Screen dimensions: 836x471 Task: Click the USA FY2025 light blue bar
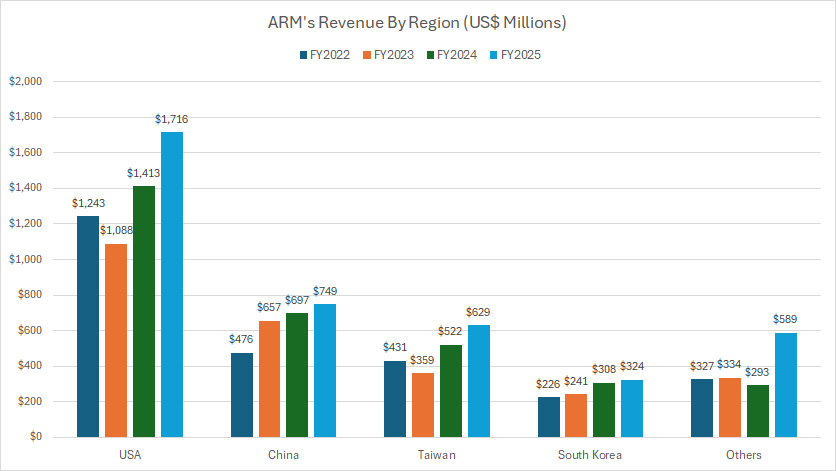point(172,285)
